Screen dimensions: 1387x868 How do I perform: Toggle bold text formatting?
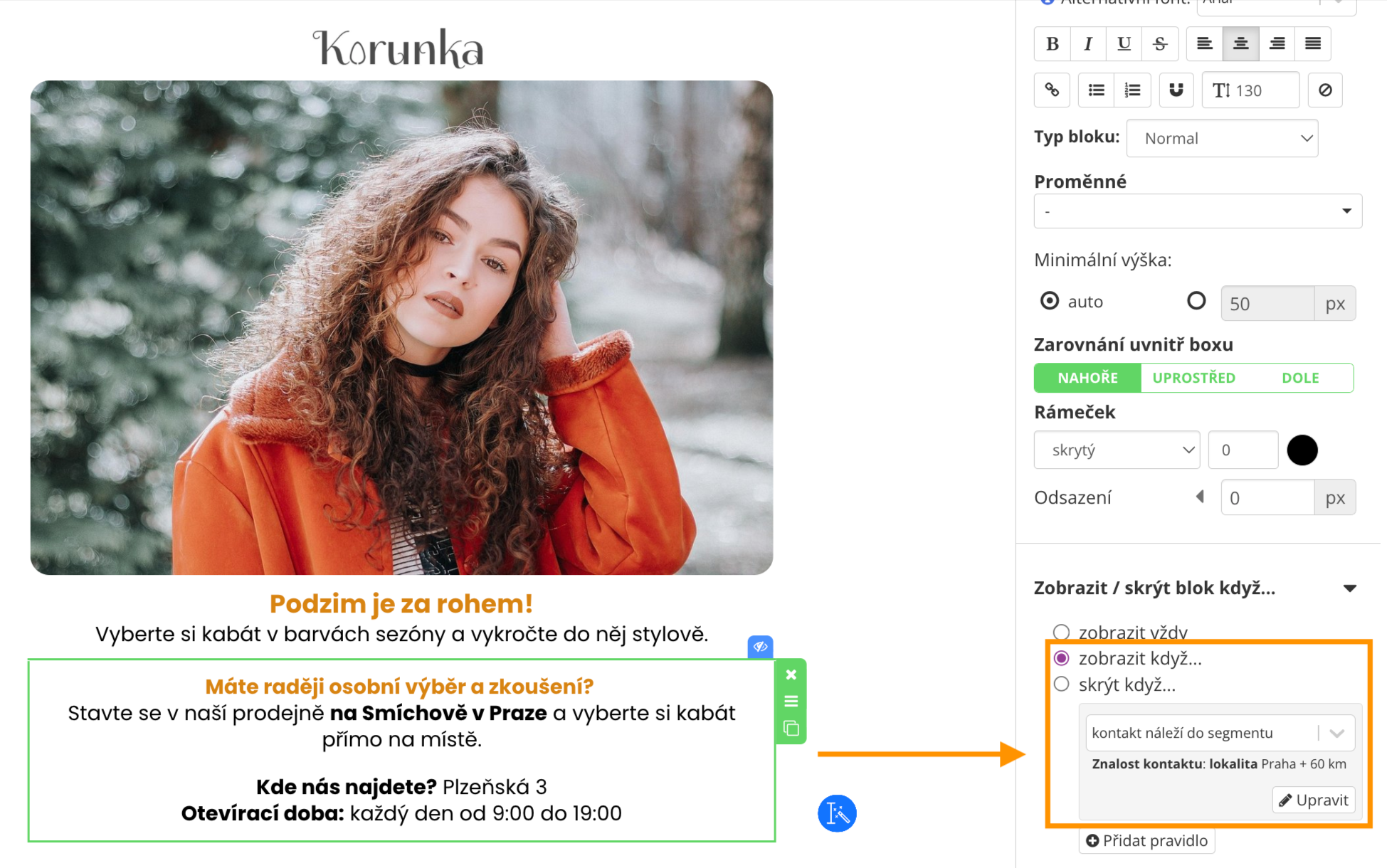tap(1052, 44)
